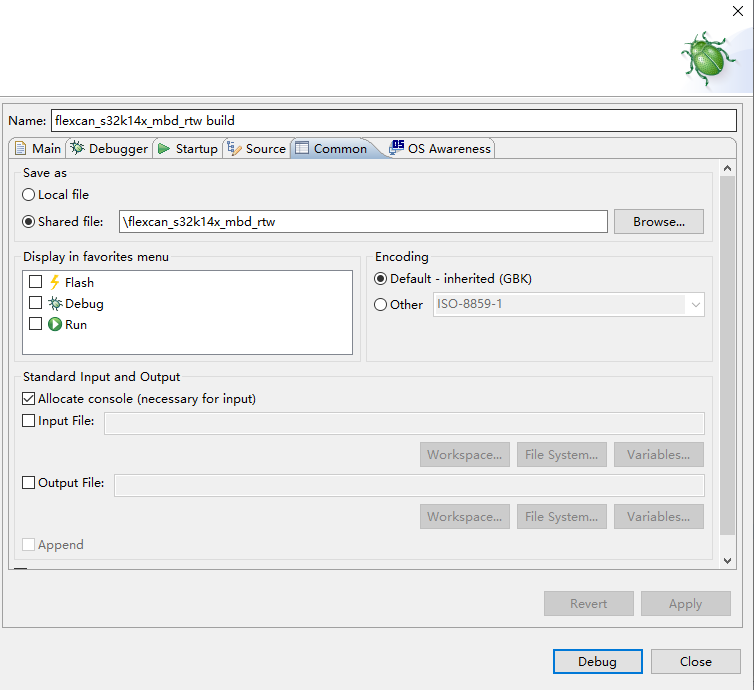Screen dimensions: 754x690
Task: Click Browse for shared file location
Action: pyautogui.click(x=659, y=222)
